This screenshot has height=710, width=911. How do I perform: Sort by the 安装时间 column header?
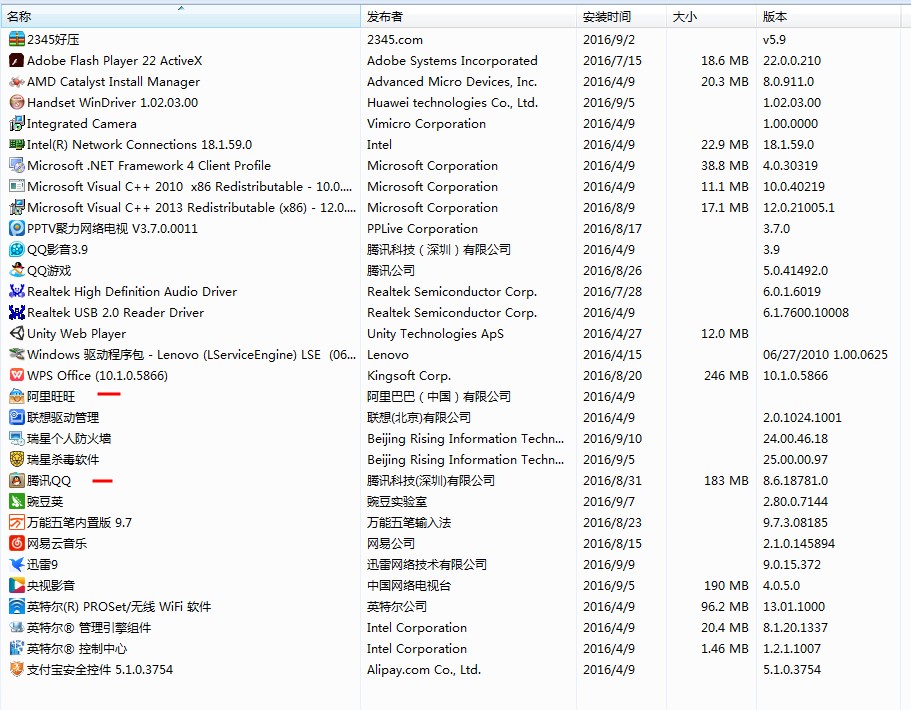[621, 17]
